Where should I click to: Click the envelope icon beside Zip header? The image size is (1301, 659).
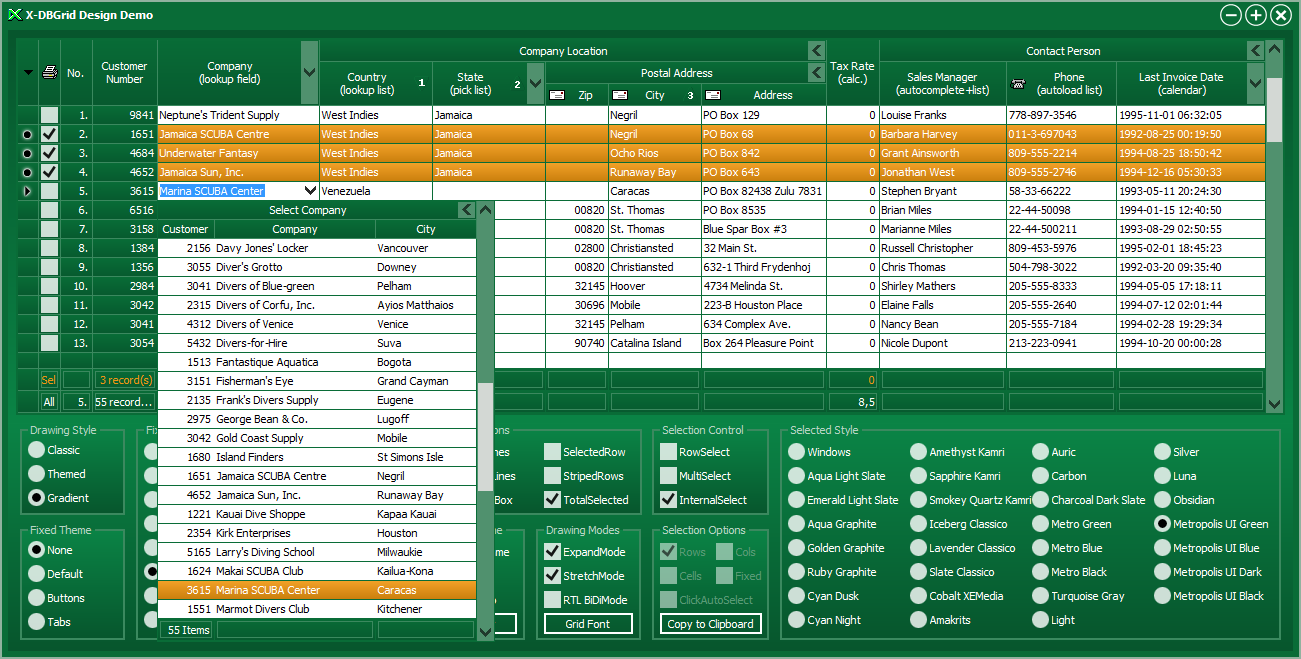click(557, 95)
